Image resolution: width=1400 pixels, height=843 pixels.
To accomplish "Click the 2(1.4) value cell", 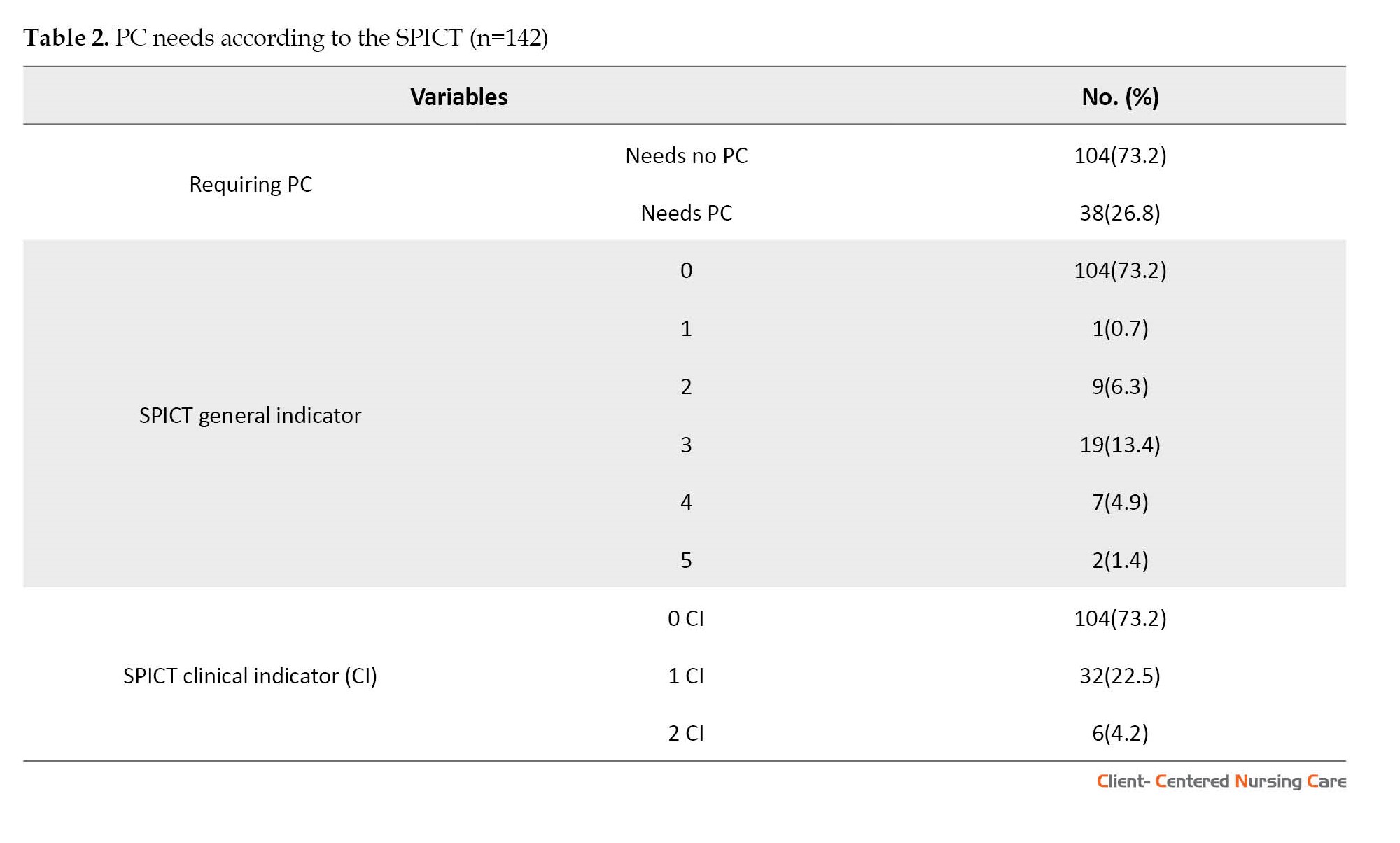I will click(1120, 560).
